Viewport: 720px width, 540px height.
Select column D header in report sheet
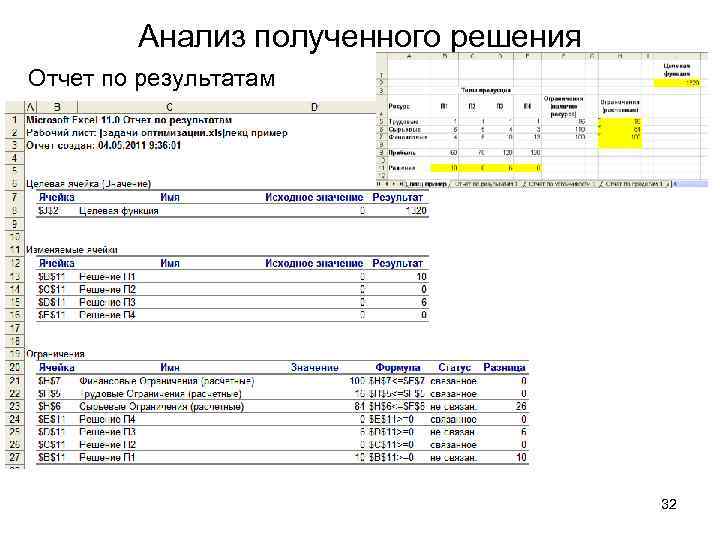[314, 107]
